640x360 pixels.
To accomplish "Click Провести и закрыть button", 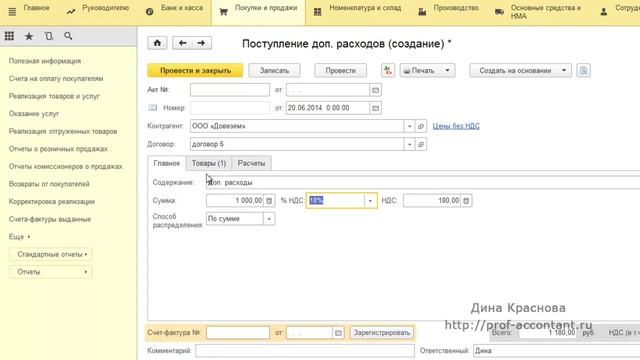I will tap(195, 70).
